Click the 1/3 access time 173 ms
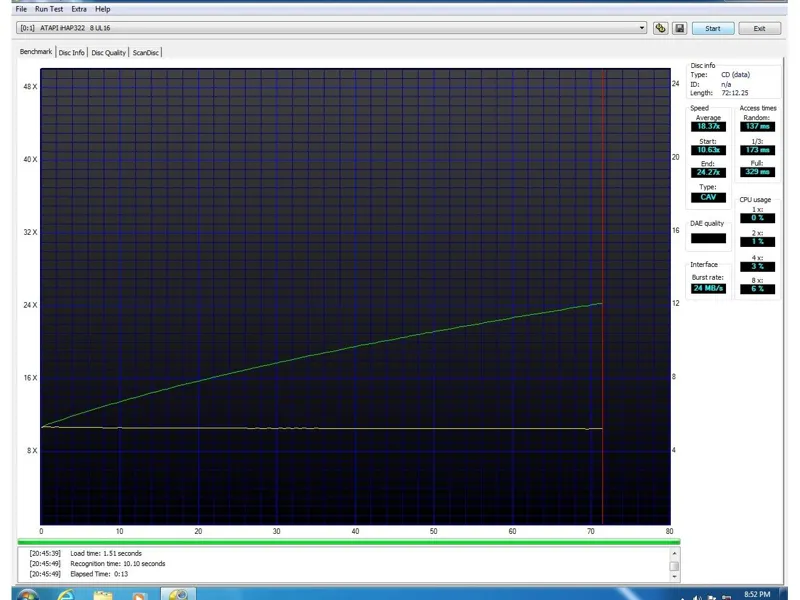800x600 pixels. click(x=757, y=150)
